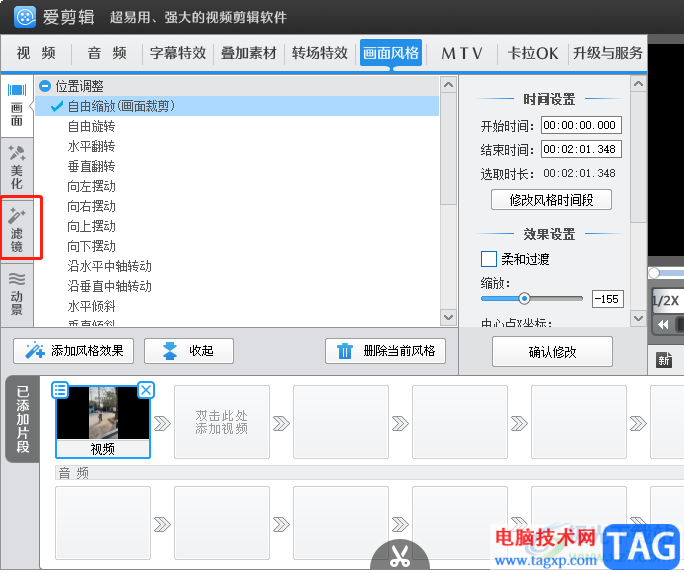Screen dimensions: 684x573
Task: Toggle the 柔和过渡 checkbox
Action: point(489,259)
